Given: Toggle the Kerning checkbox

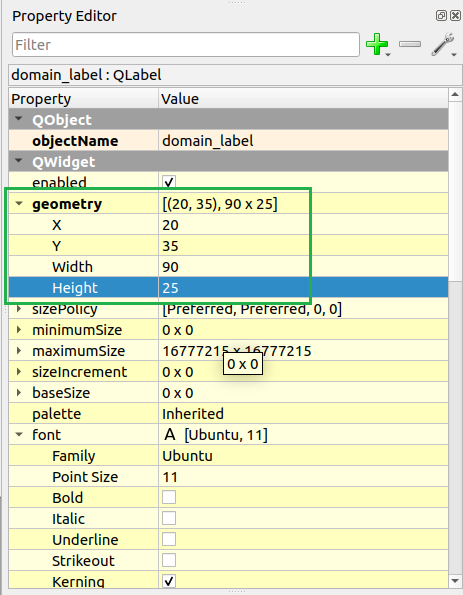Looking at the screenshot, I should click(x=169, y=581).
